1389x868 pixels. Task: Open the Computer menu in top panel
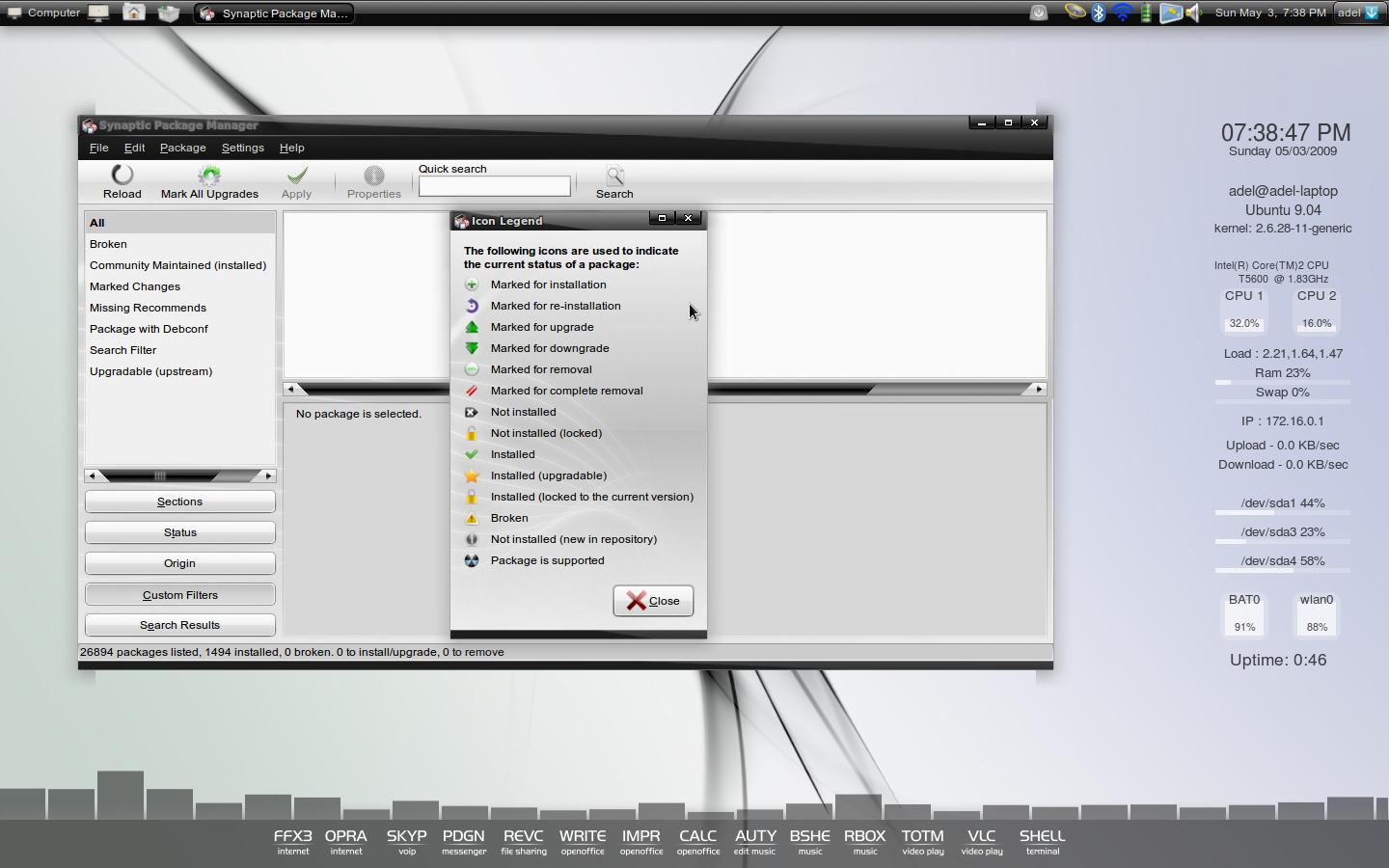coord(43,13)
